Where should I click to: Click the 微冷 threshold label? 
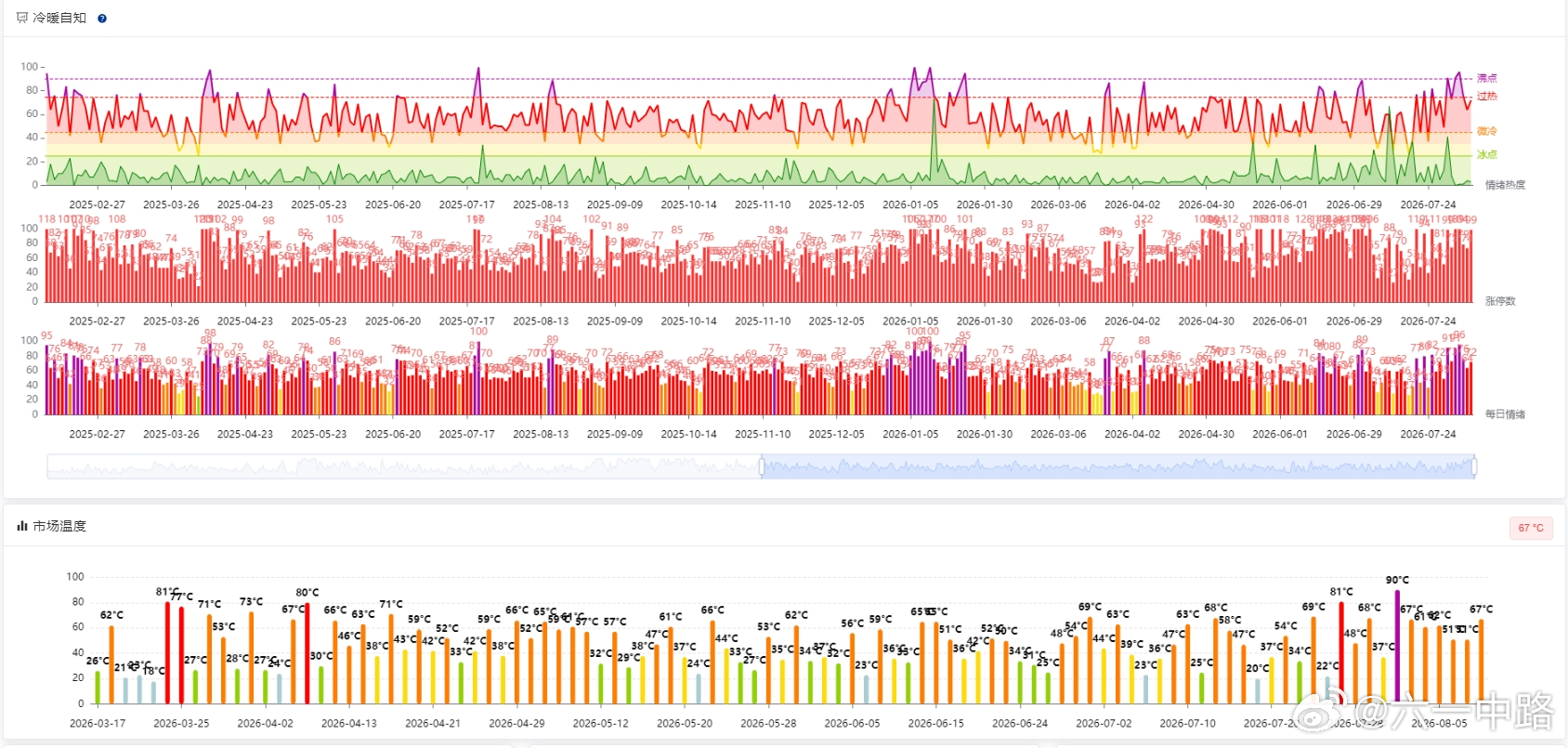[1487, 131]
